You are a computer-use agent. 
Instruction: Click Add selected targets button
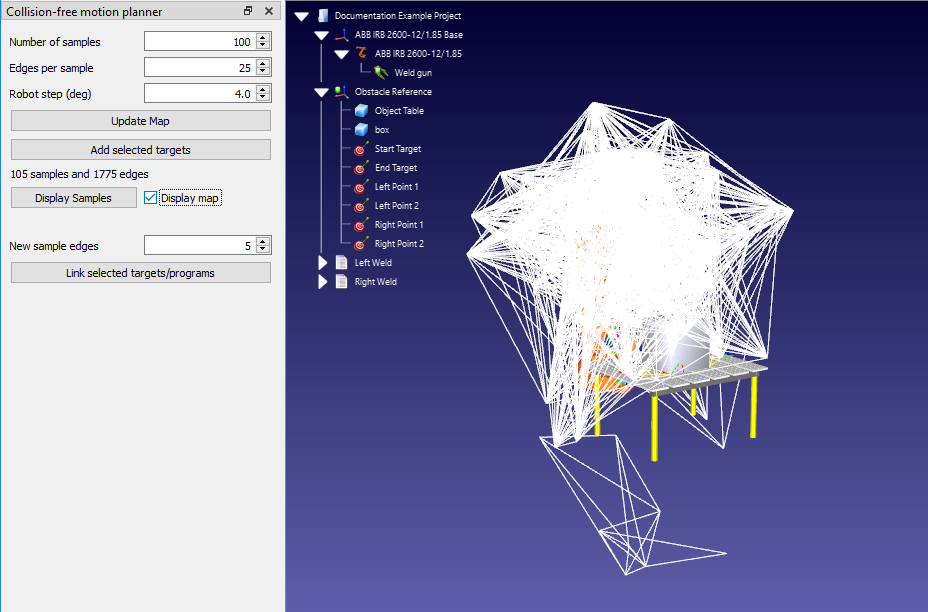[x=140, y=150]
